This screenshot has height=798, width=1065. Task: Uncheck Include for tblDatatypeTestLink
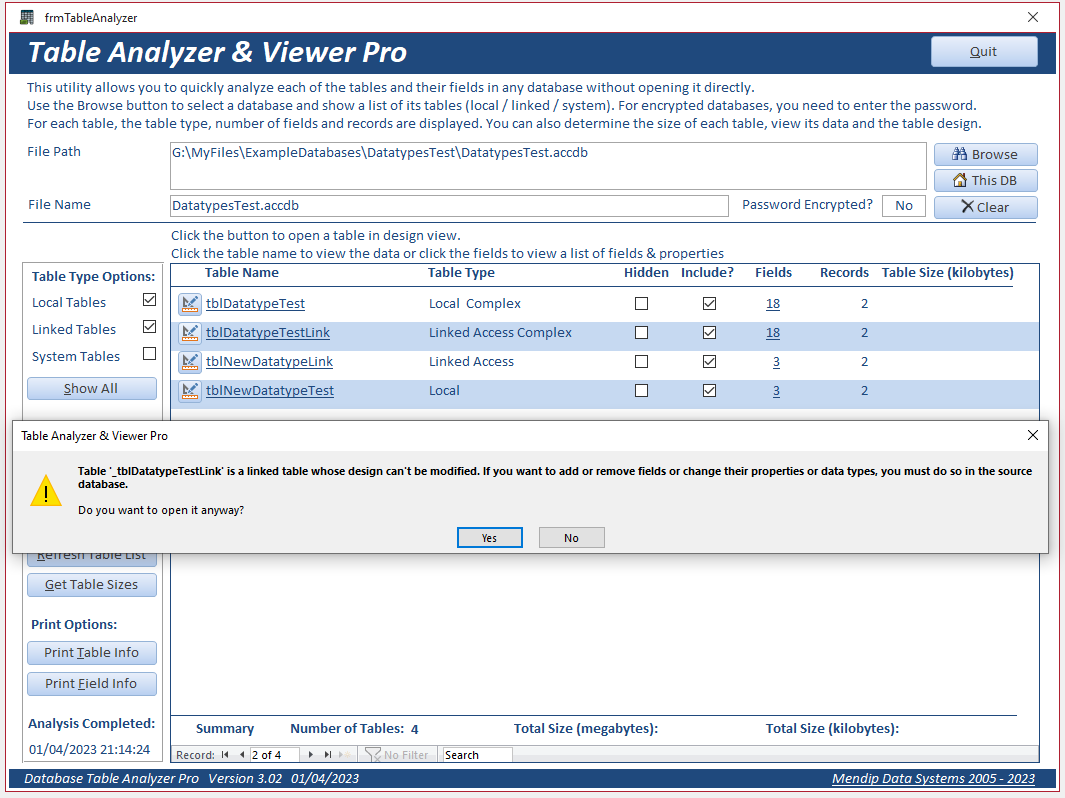click(x=709, y=333)
